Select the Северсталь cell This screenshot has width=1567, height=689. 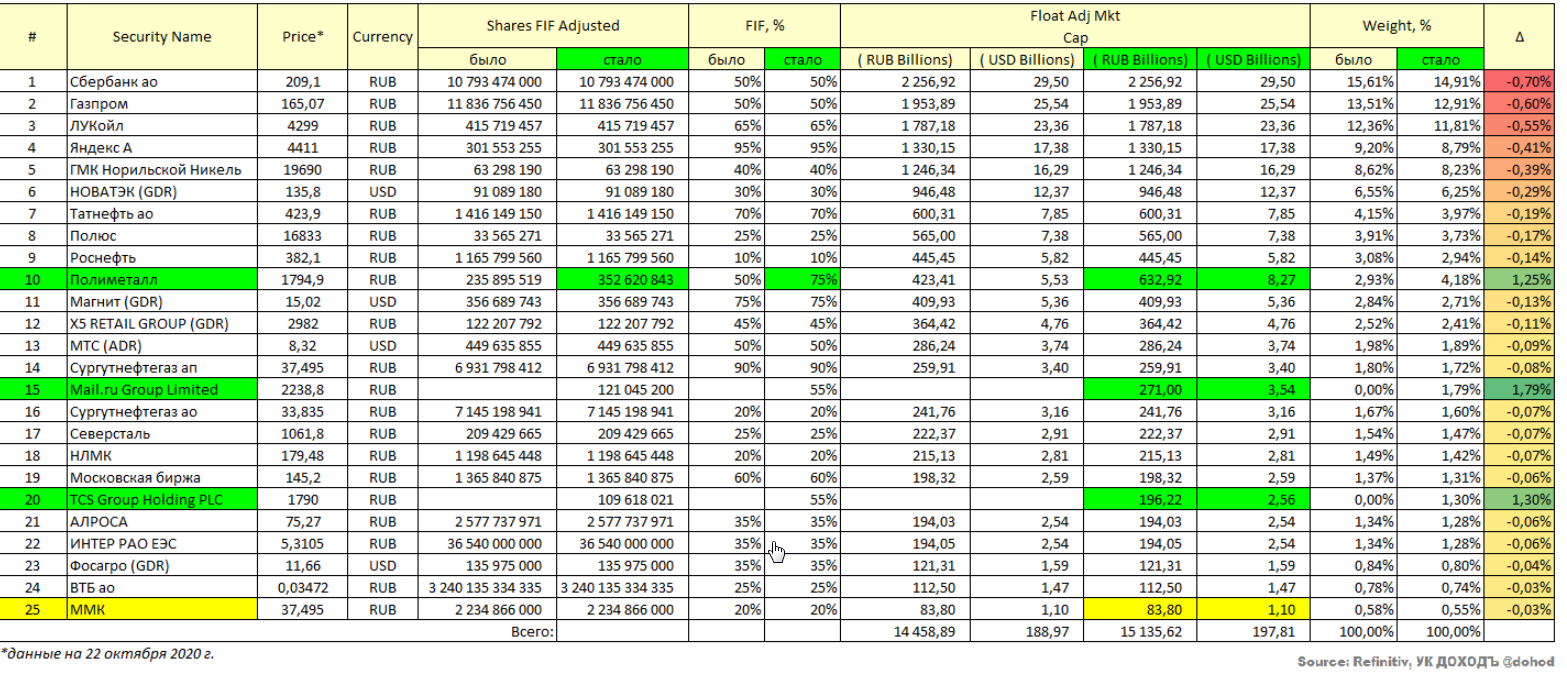(x=161, y=433)
